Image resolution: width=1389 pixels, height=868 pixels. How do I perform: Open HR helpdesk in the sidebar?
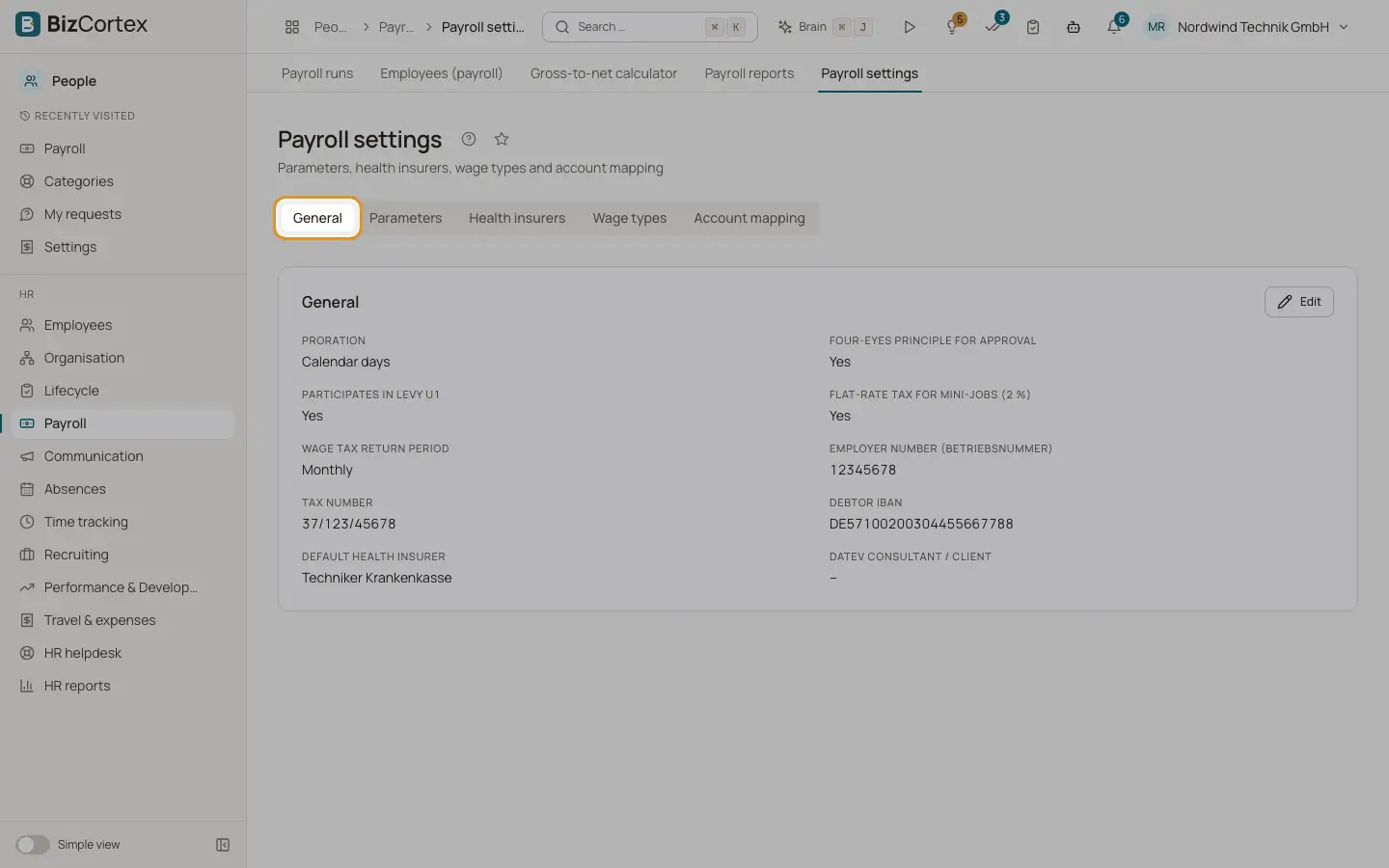123,653
